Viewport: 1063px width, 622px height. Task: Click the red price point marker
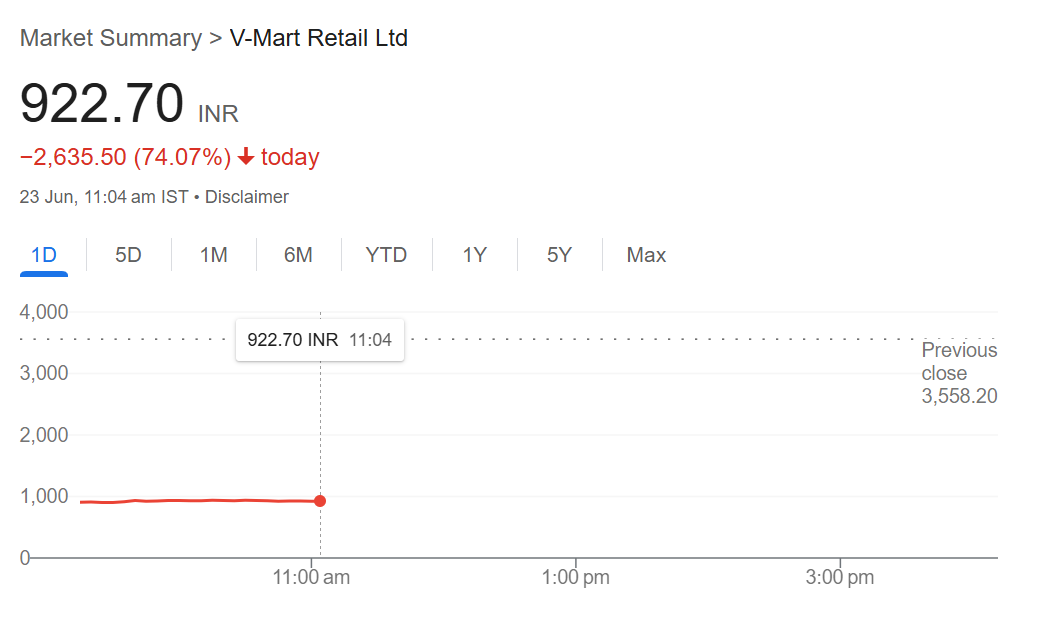[x=320, y=501]
